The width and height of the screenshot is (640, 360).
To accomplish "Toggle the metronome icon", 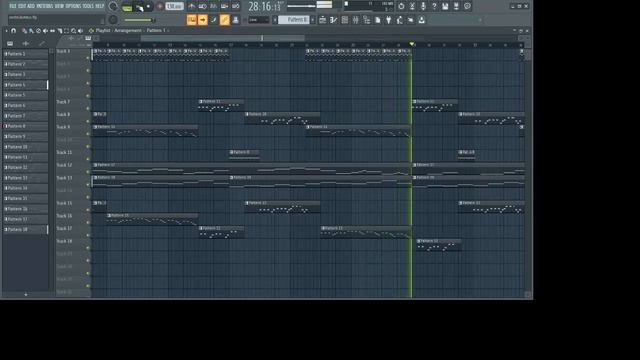I will [x=191, y=7].
